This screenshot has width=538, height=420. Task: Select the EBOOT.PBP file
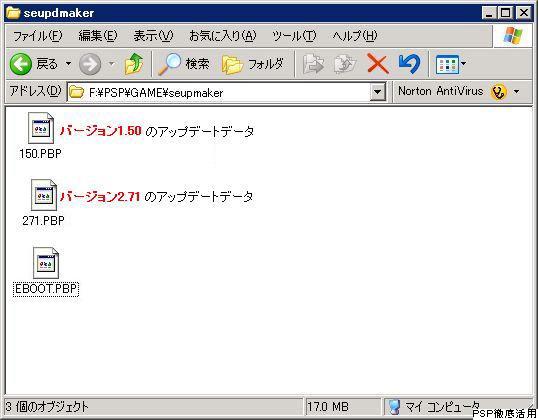coord(46,272)
